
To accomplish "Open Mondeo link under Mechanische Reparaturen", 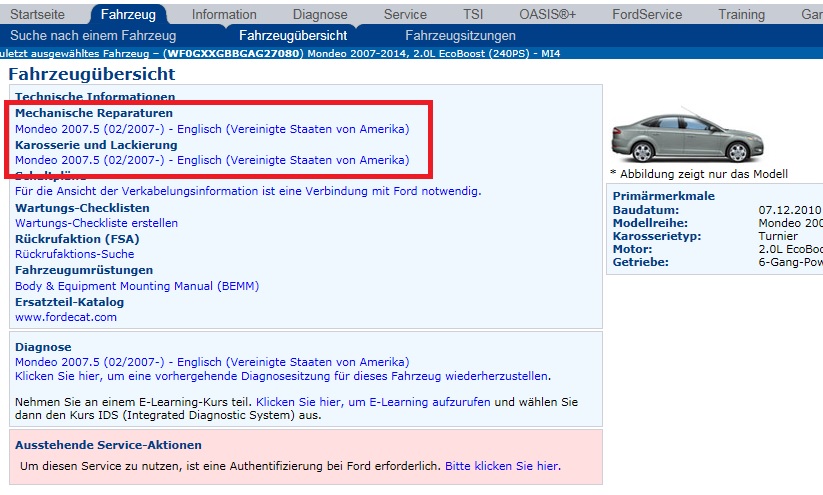I will click(212, 129).
